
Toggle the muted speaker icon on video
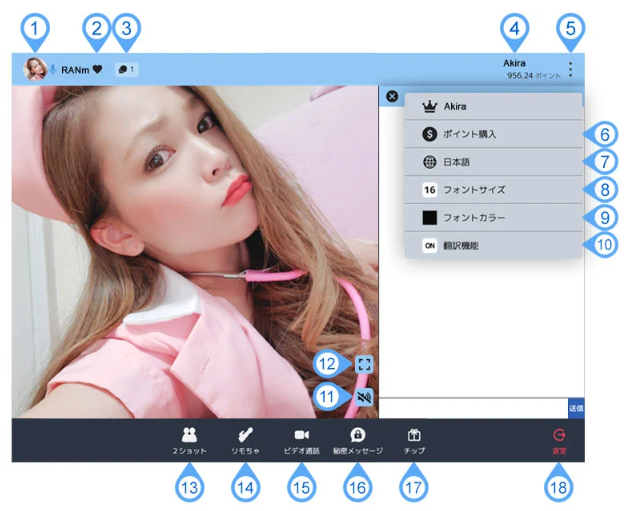pos(364,398)
